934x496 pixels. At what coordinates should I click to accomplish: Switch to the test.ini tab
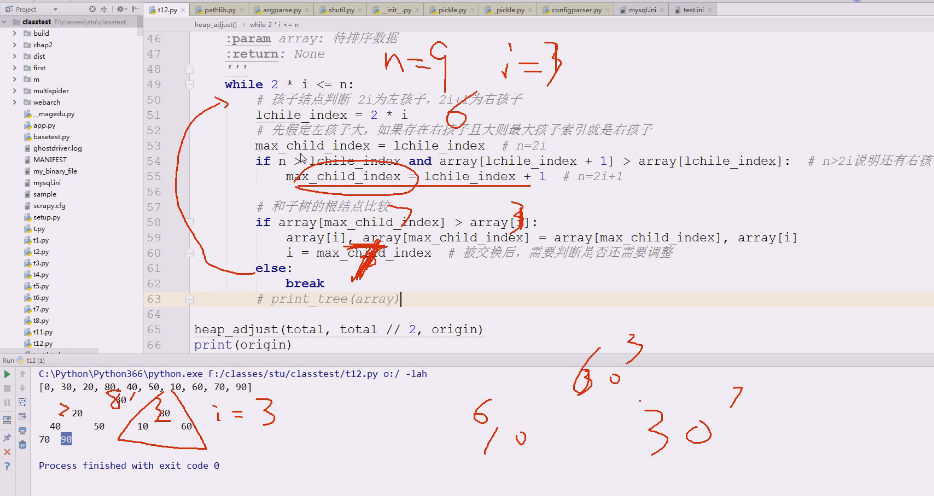(693, 10)
